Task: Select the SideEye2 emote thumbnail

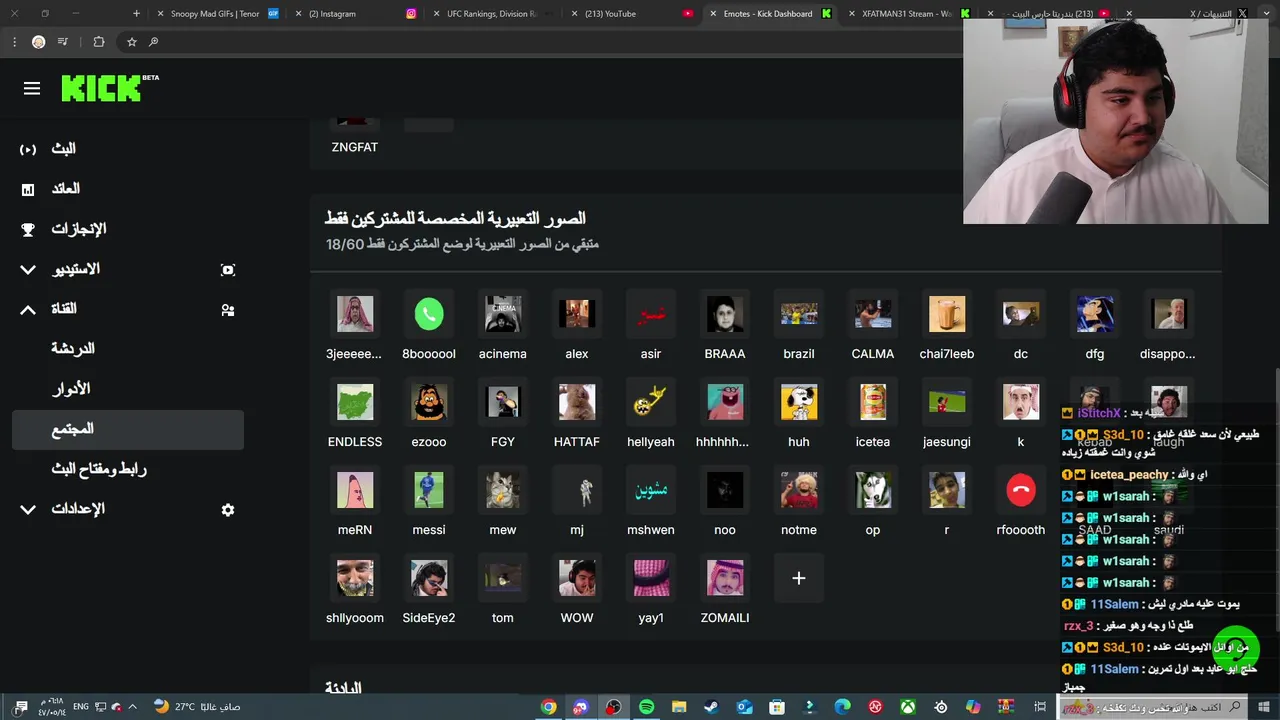Action: click(429, 578)
